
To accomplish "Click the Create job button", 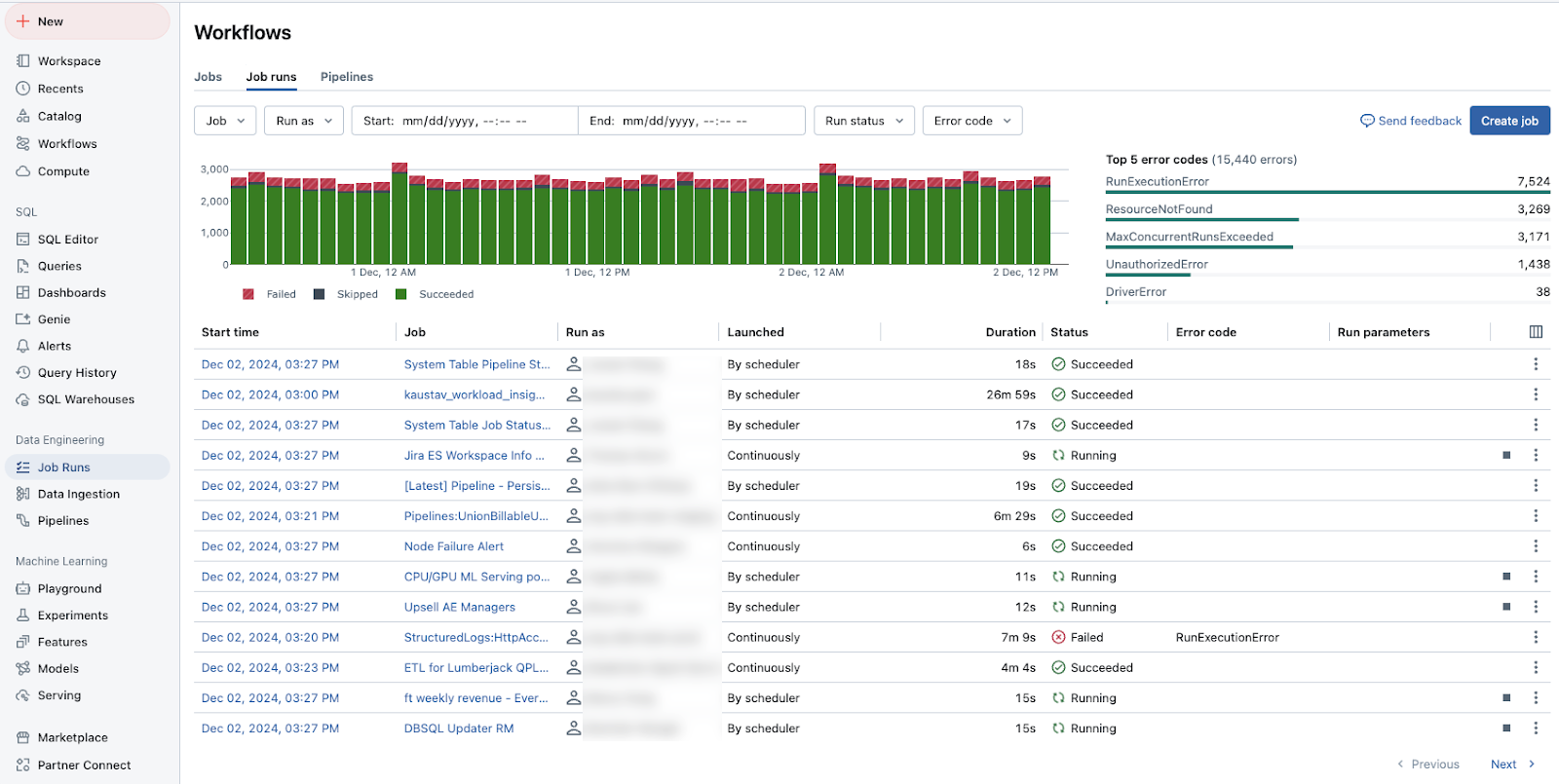I will pos(1508,121).
